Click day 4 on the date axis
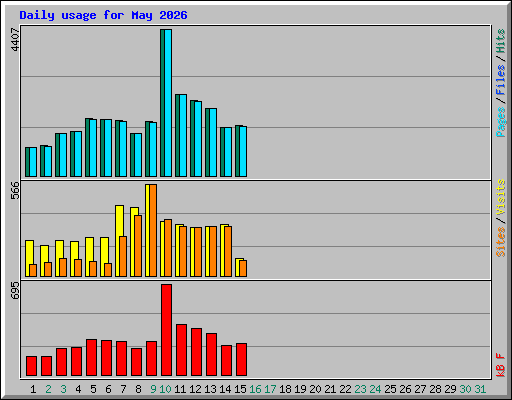This screenshot has width=512, height=400. 78,389
